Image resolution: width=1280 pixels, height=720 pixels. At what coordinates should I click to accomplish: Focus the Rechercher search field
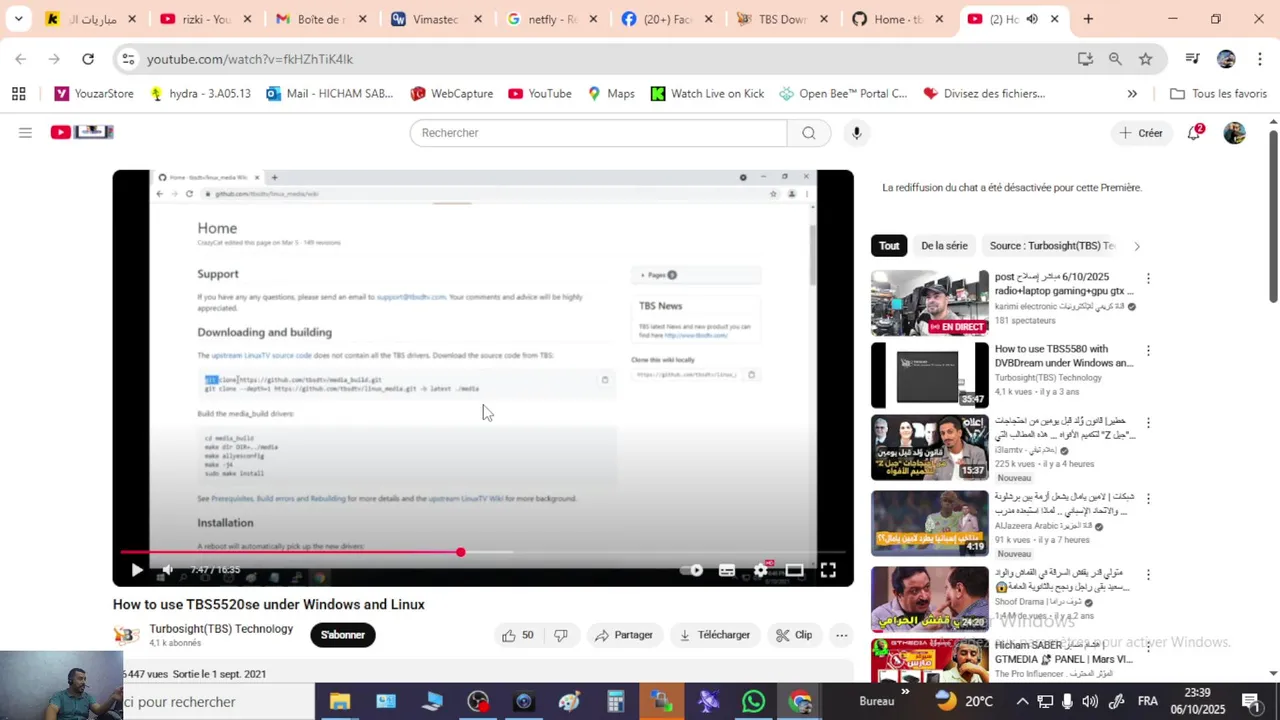pos(598,133)
